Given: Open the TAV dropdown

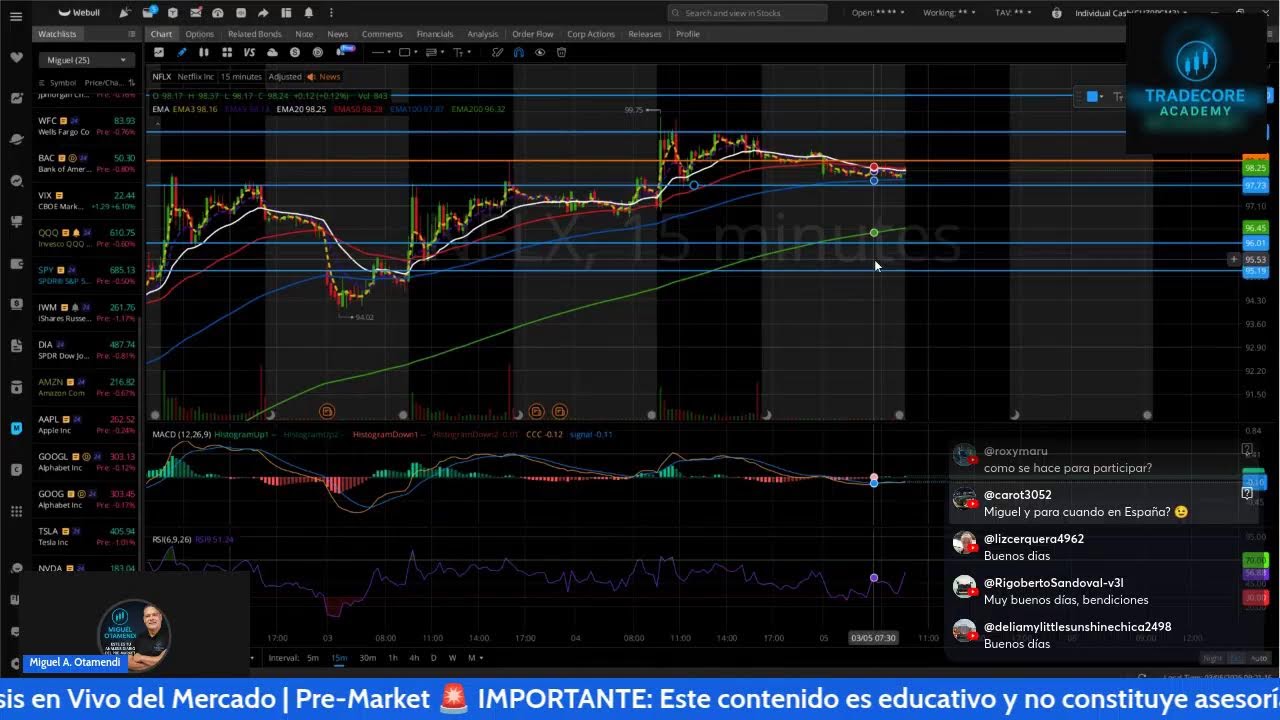Looking at the screenshot, I should [1012, 13].
